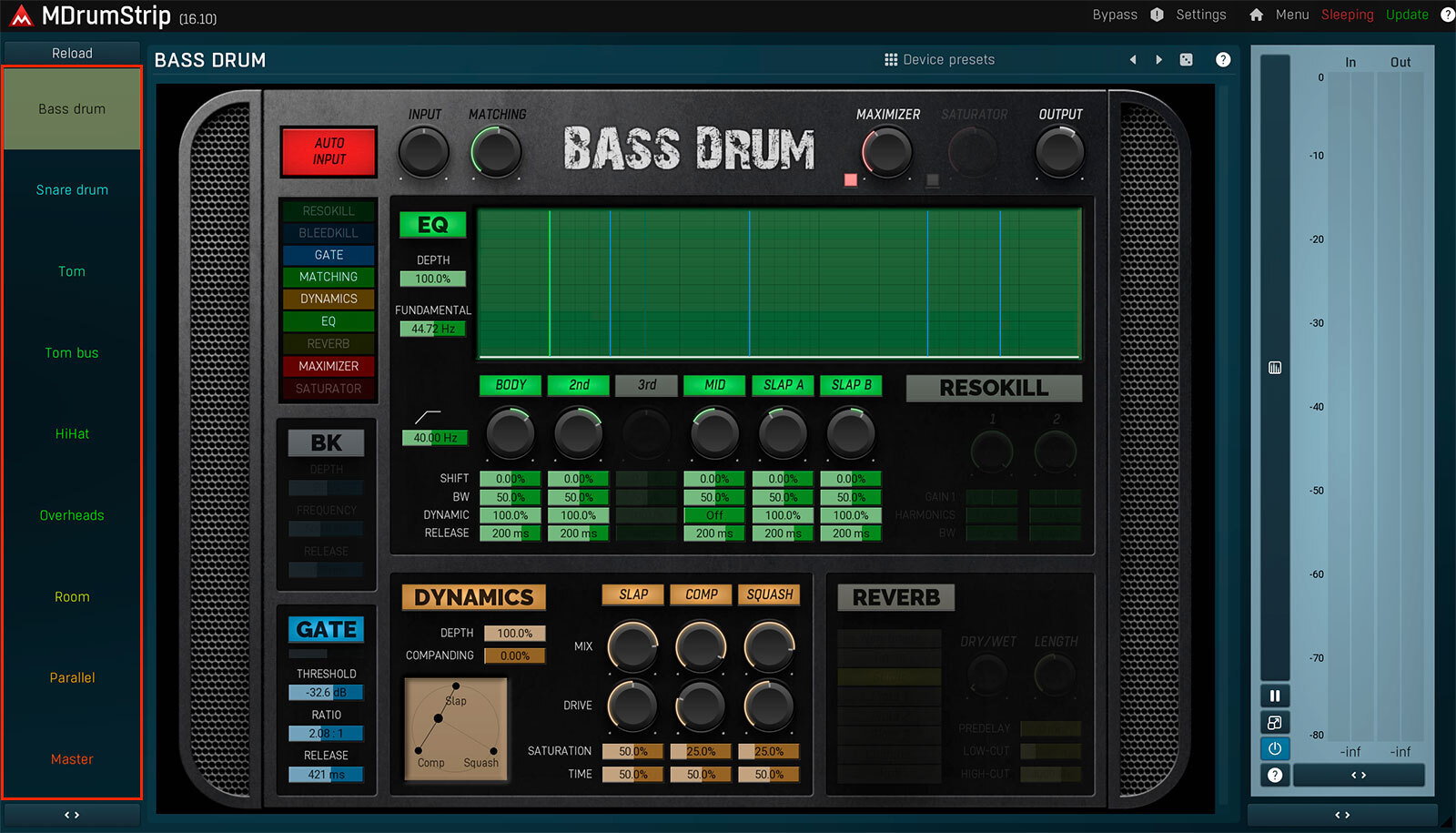This screenshot has height=833, width=1456.
Task: Open the bypass warning hexagon icon
Action: (x=1157, y=15)
